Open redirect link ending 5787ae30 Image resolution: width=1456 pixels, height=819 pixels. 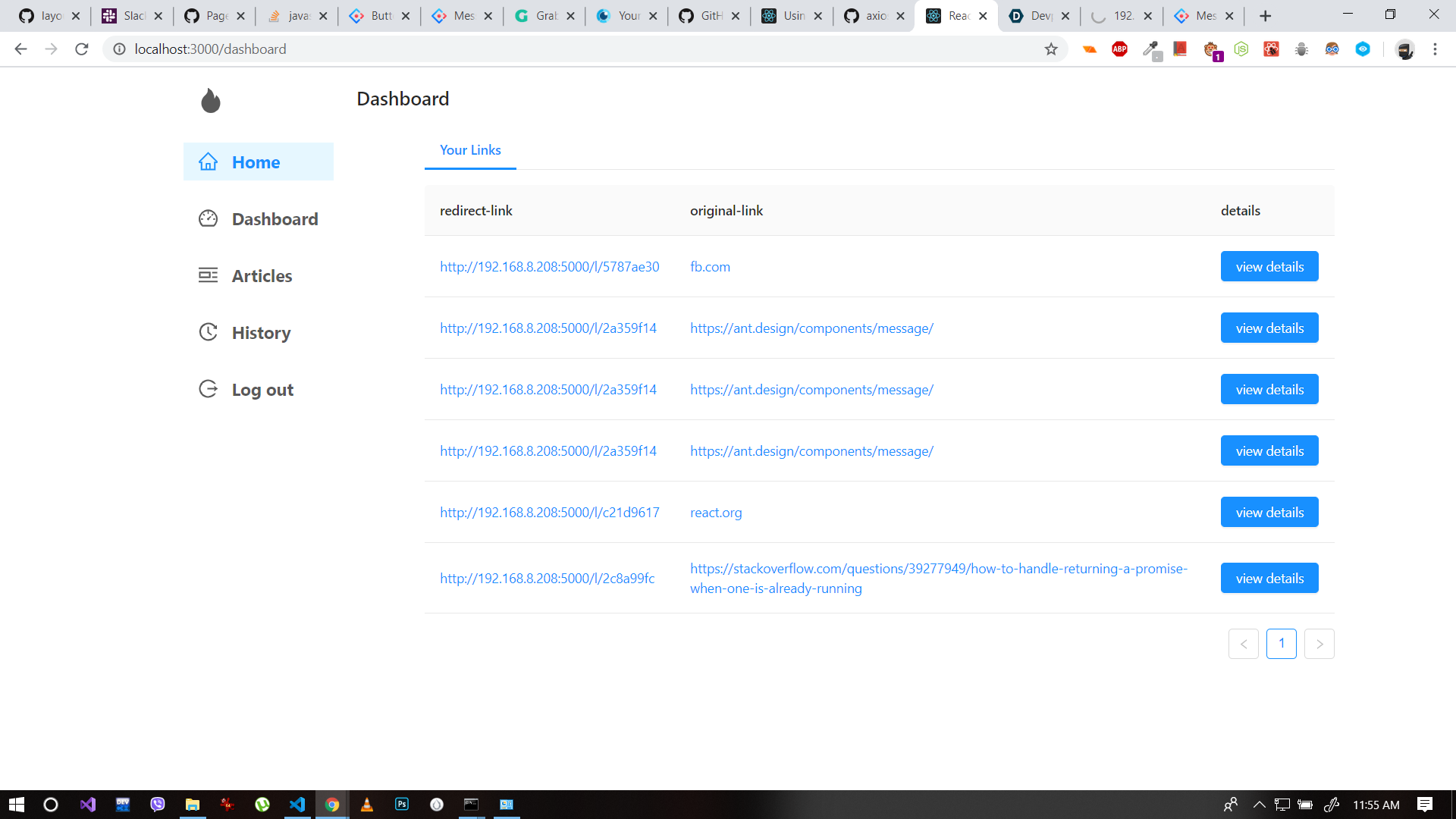point(549,267)
